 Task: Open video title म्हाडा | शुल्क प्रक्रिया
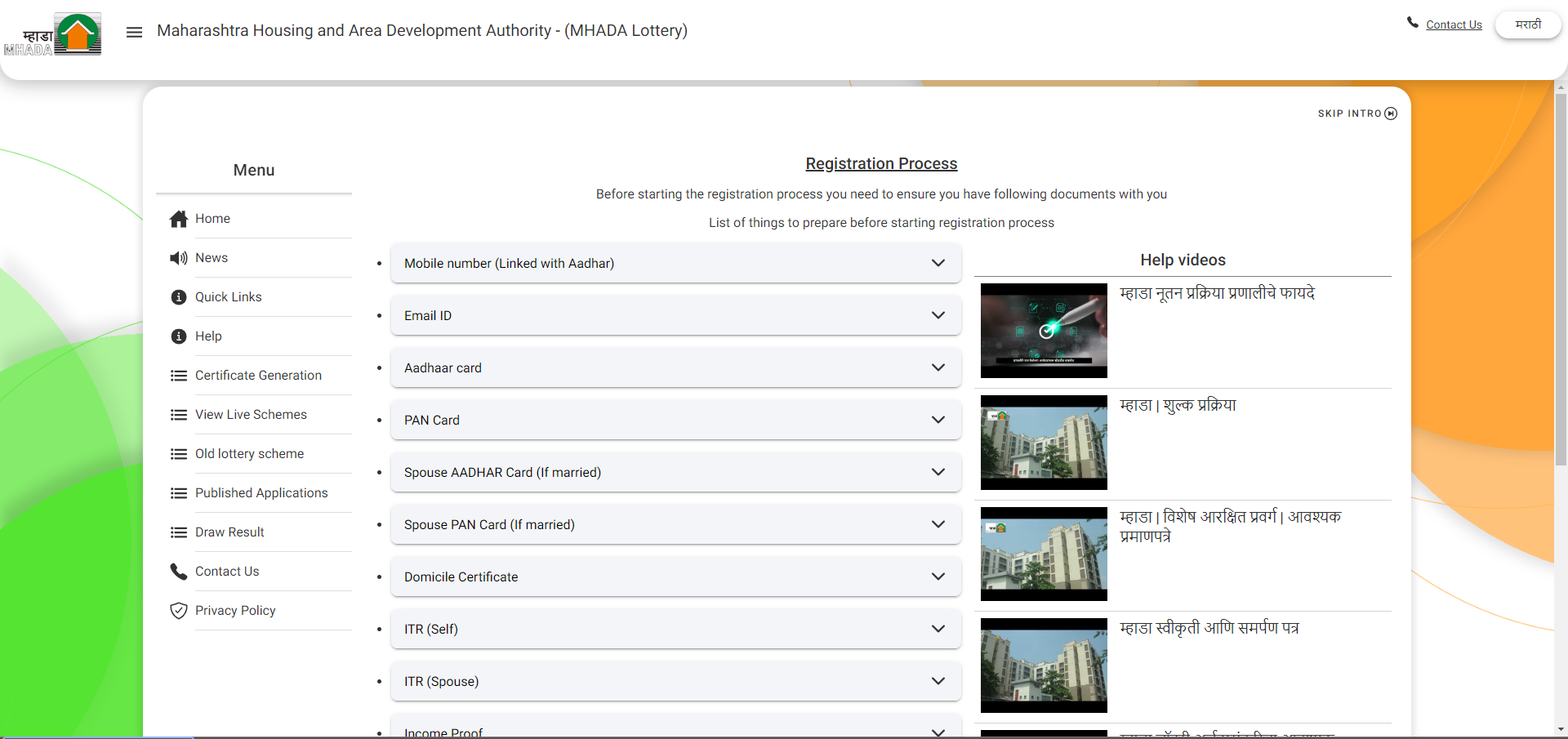[x=1178, y=405]
